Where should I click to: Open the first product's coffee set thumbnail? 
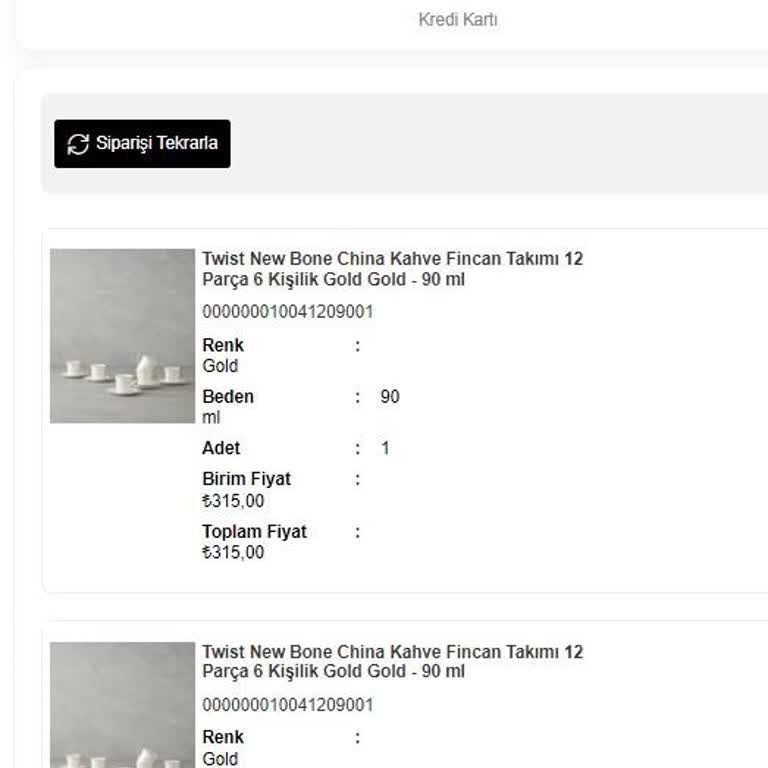[122, 336]
